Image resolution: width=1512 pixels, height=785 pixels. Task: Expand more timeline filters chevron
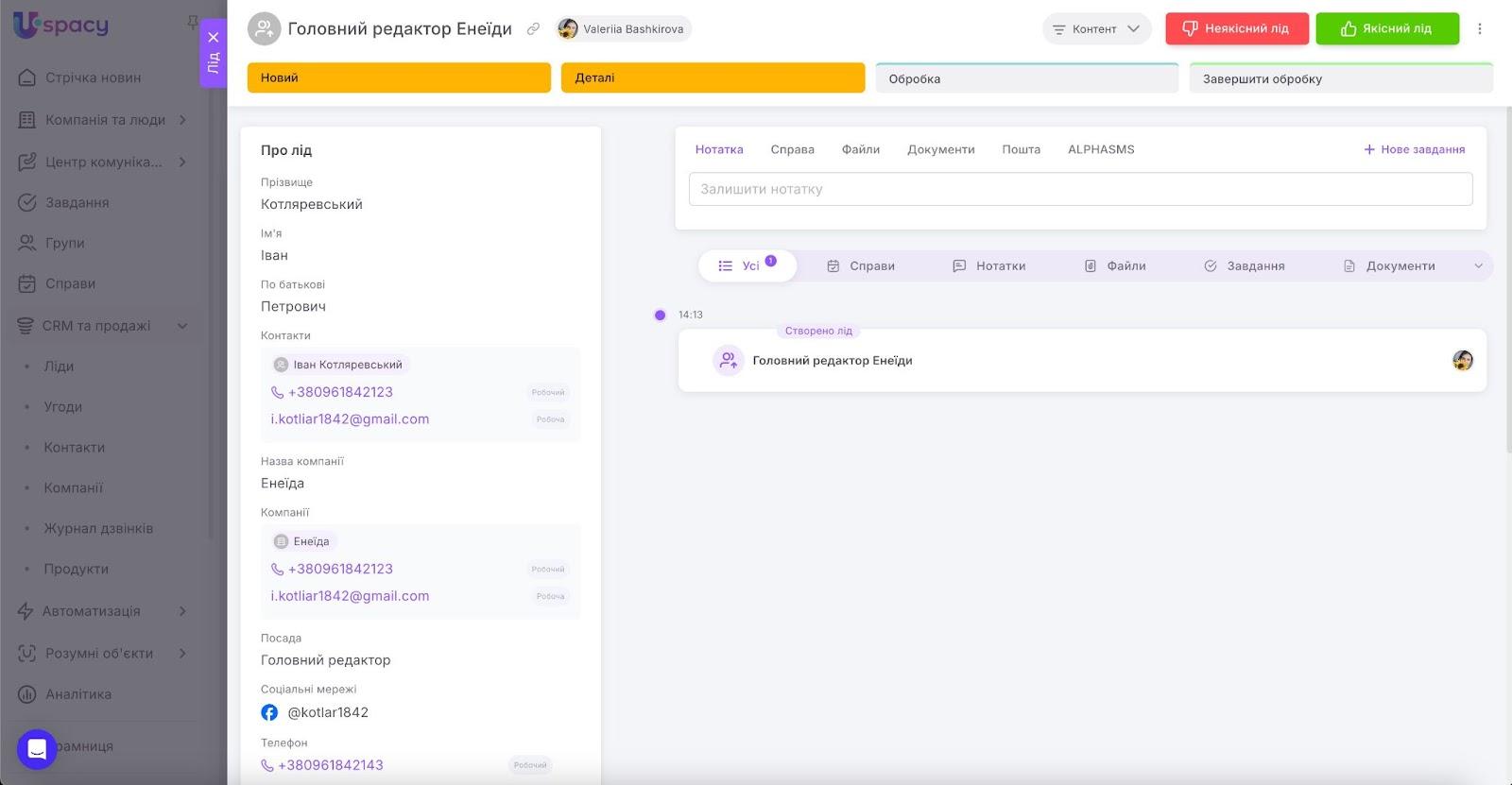click(x=1478, y=266)
